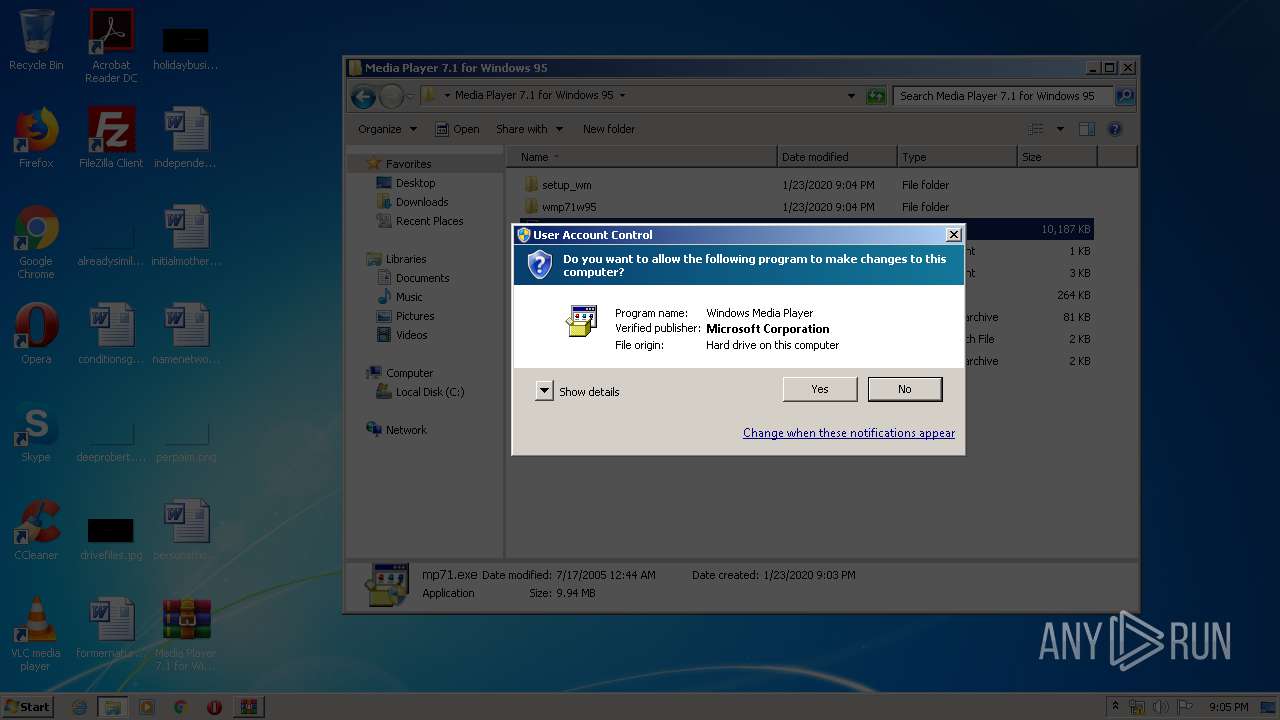Select Media Player 7.1 WinRAR archive on desktop
1280x720 pixels.
tap(185, 634)
